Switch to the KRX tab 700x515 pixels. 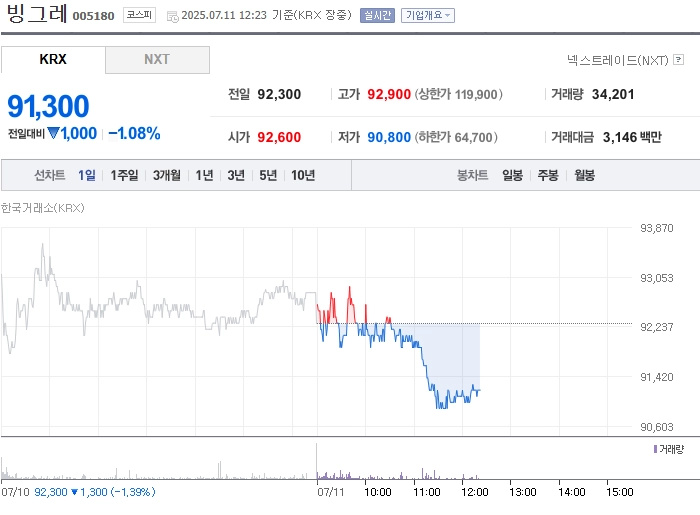[x=53, y=59]
